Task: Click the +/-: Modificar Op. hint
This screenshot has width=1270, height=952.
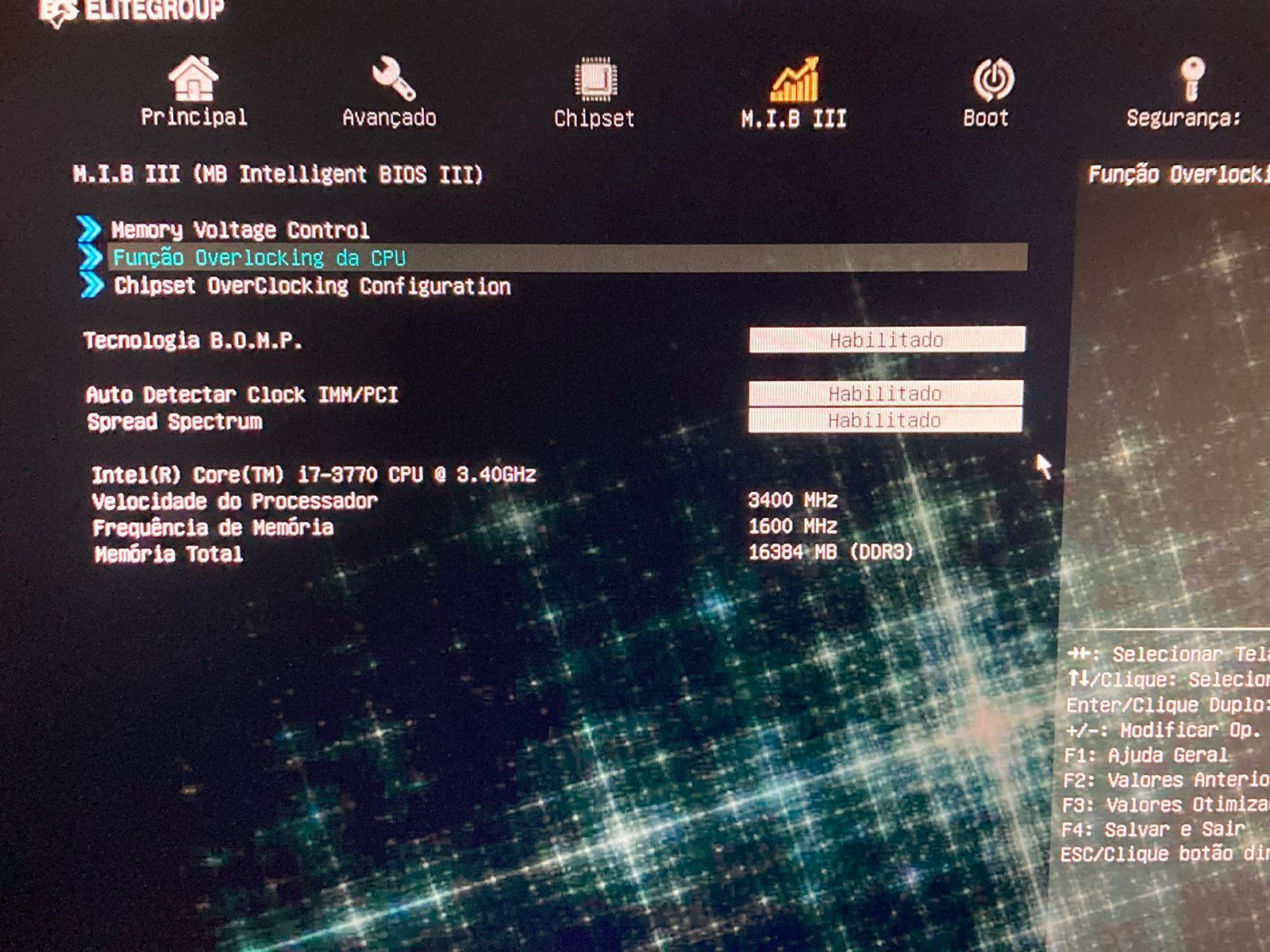Action: tap(1164, 730)
